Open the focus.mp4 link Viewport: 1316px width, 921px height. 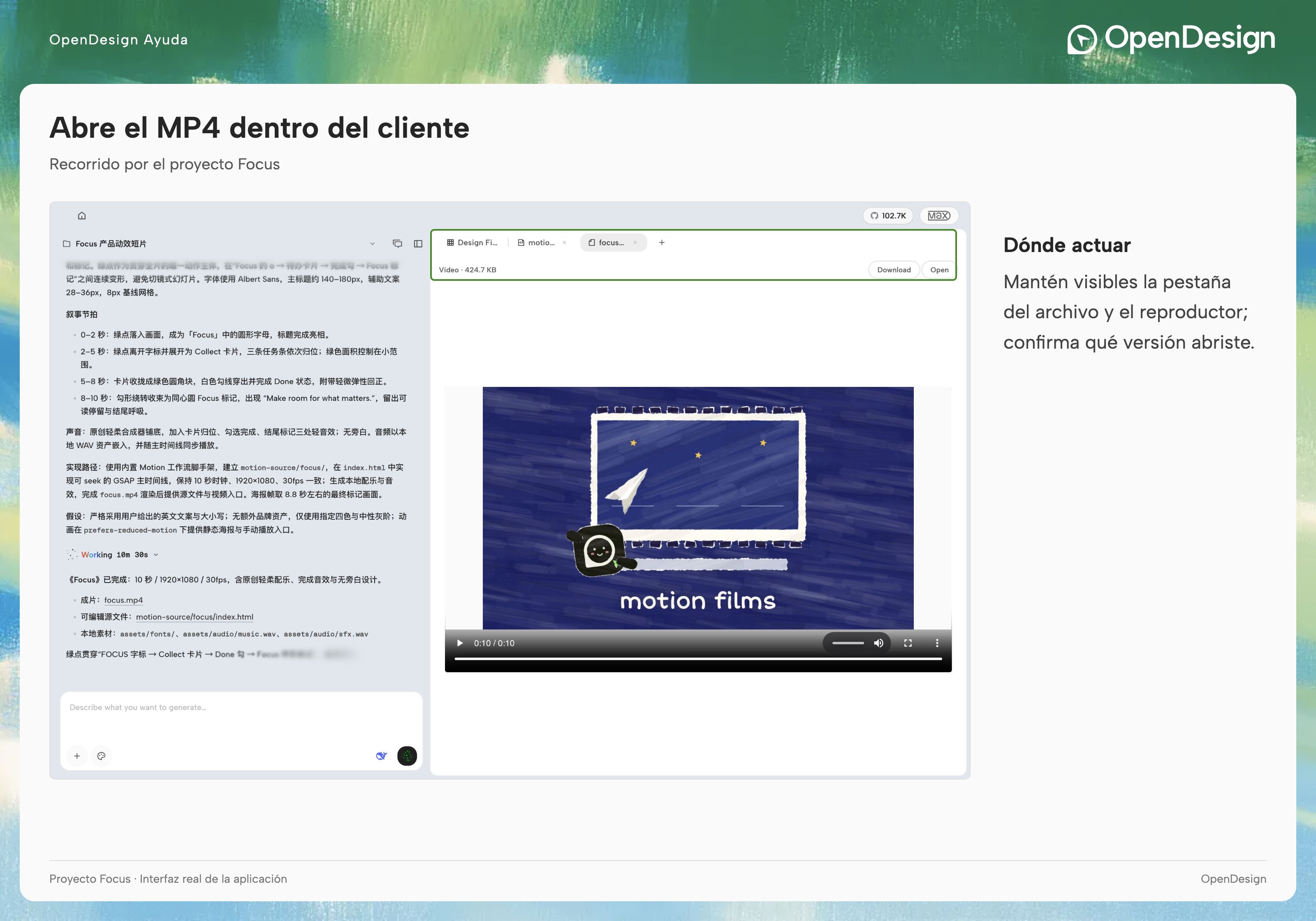[123, 600]
